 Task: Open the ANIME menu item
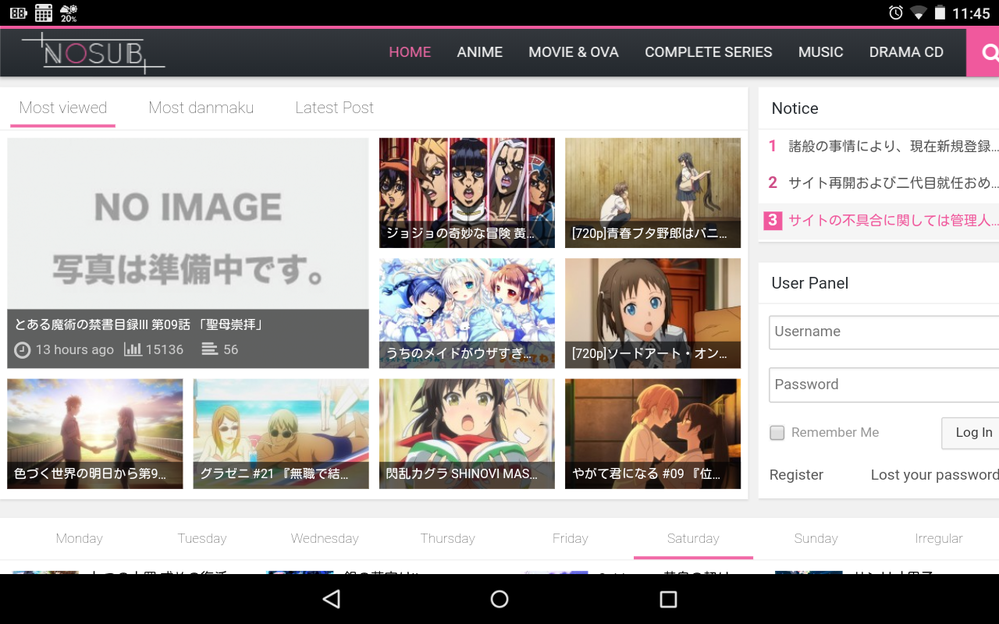[x=479, y=52]
